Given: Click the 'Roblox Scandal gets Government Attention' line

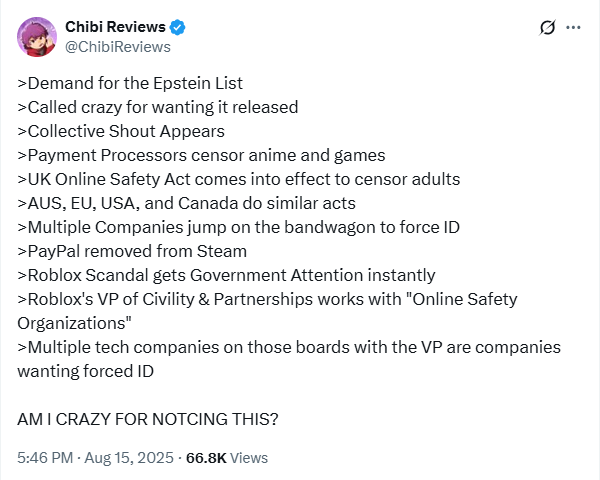Looking at the screenshot, I should point(226,275).
